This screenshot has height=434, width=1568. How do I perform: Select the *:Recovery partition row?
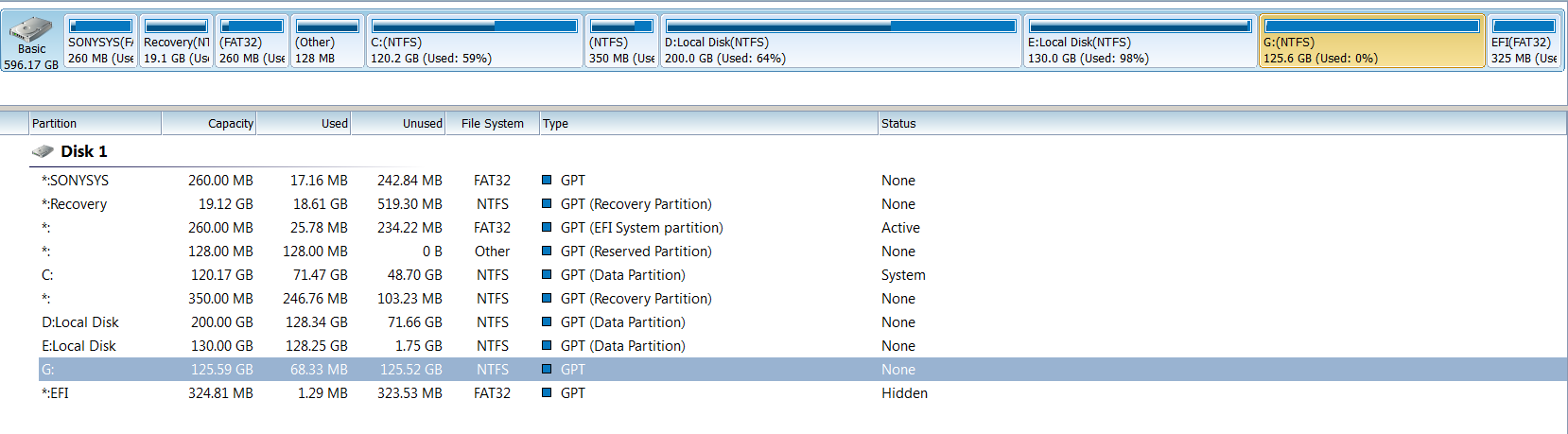pyautogui.click(x=75, y=204)
